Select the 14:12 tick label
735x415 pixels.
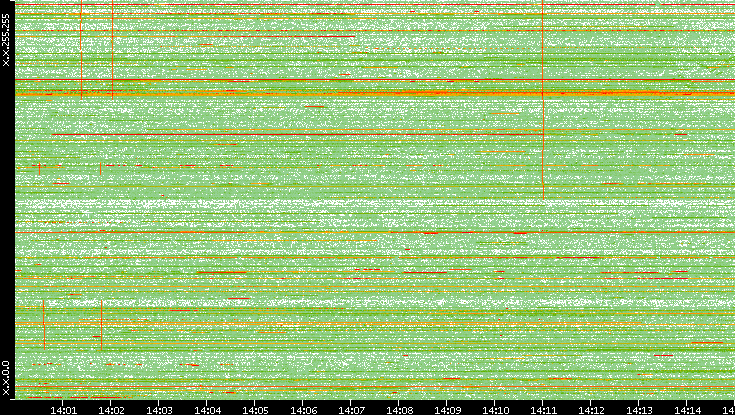click(591, 410)
